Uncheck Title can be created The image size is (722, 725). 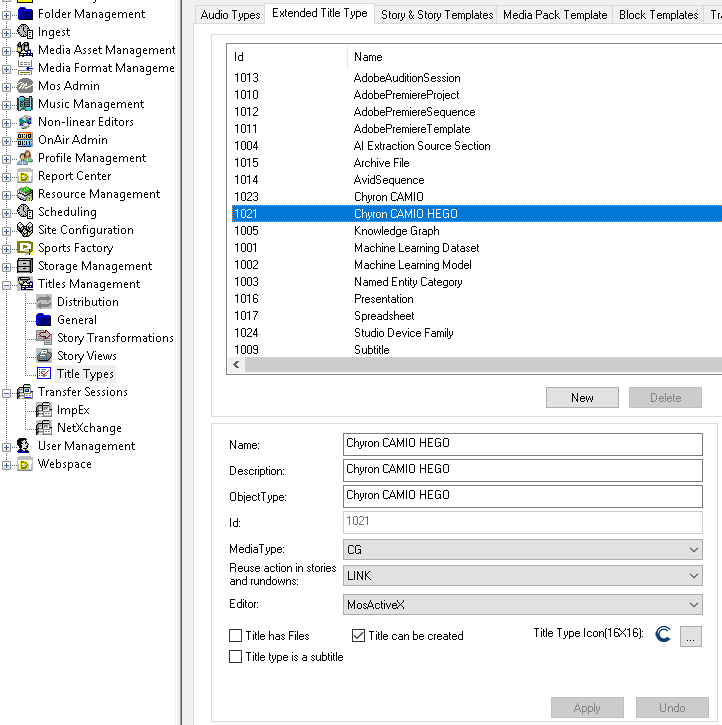click(x=359, y=636)
